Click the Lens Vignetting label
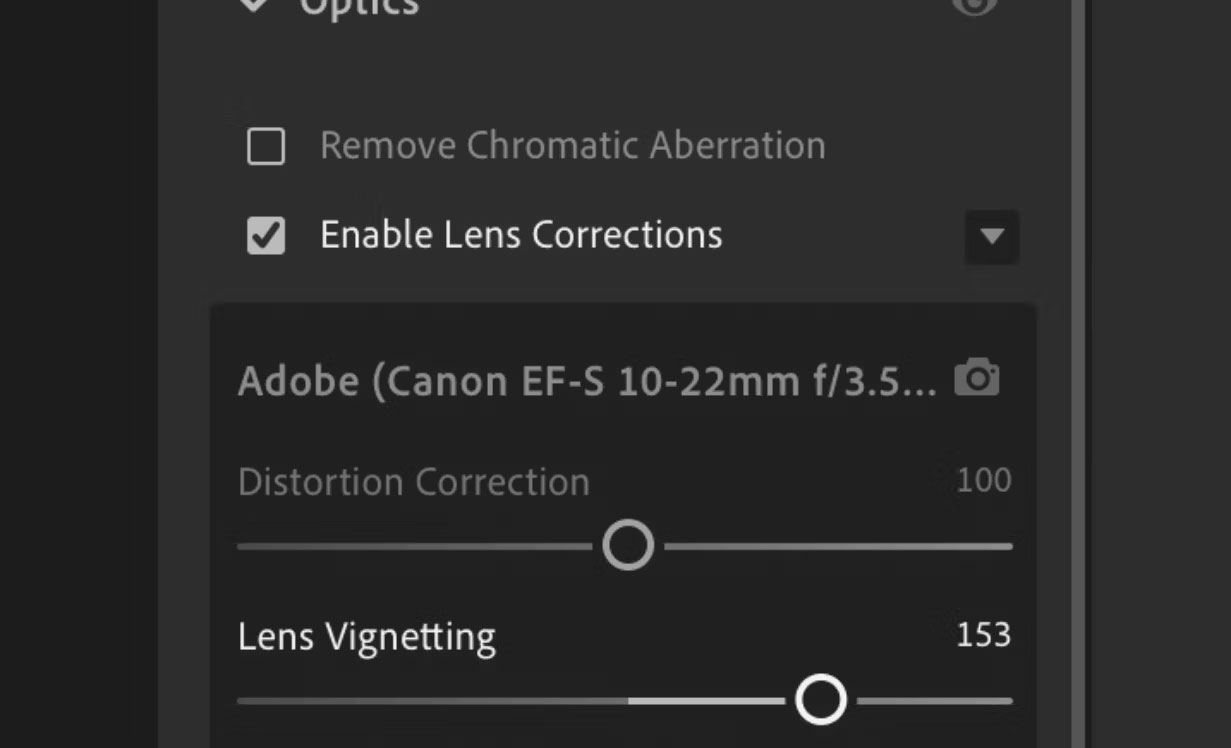 pos(366,636)
